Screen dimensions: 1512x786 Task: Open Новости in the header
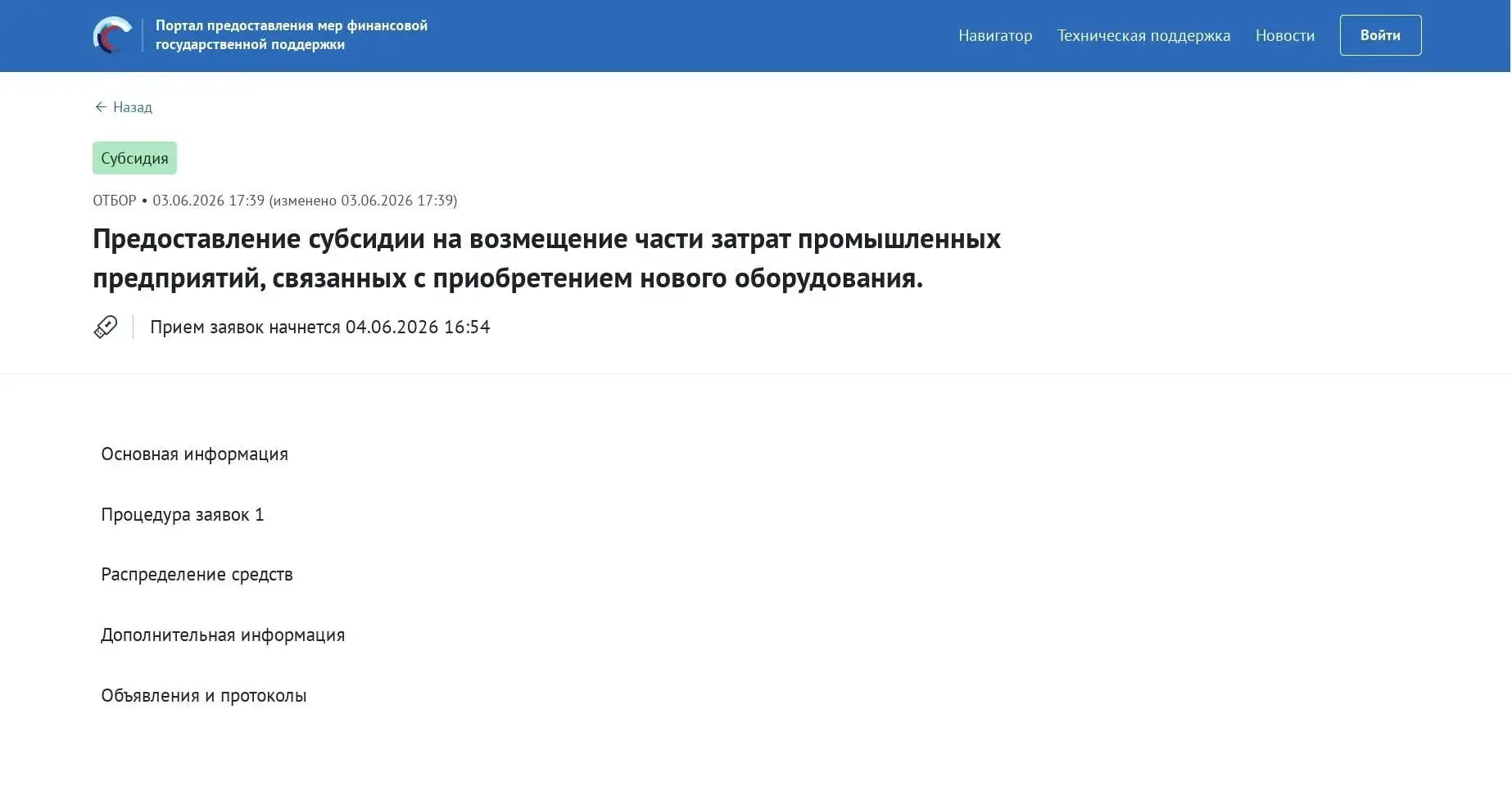coord(1284,35)
